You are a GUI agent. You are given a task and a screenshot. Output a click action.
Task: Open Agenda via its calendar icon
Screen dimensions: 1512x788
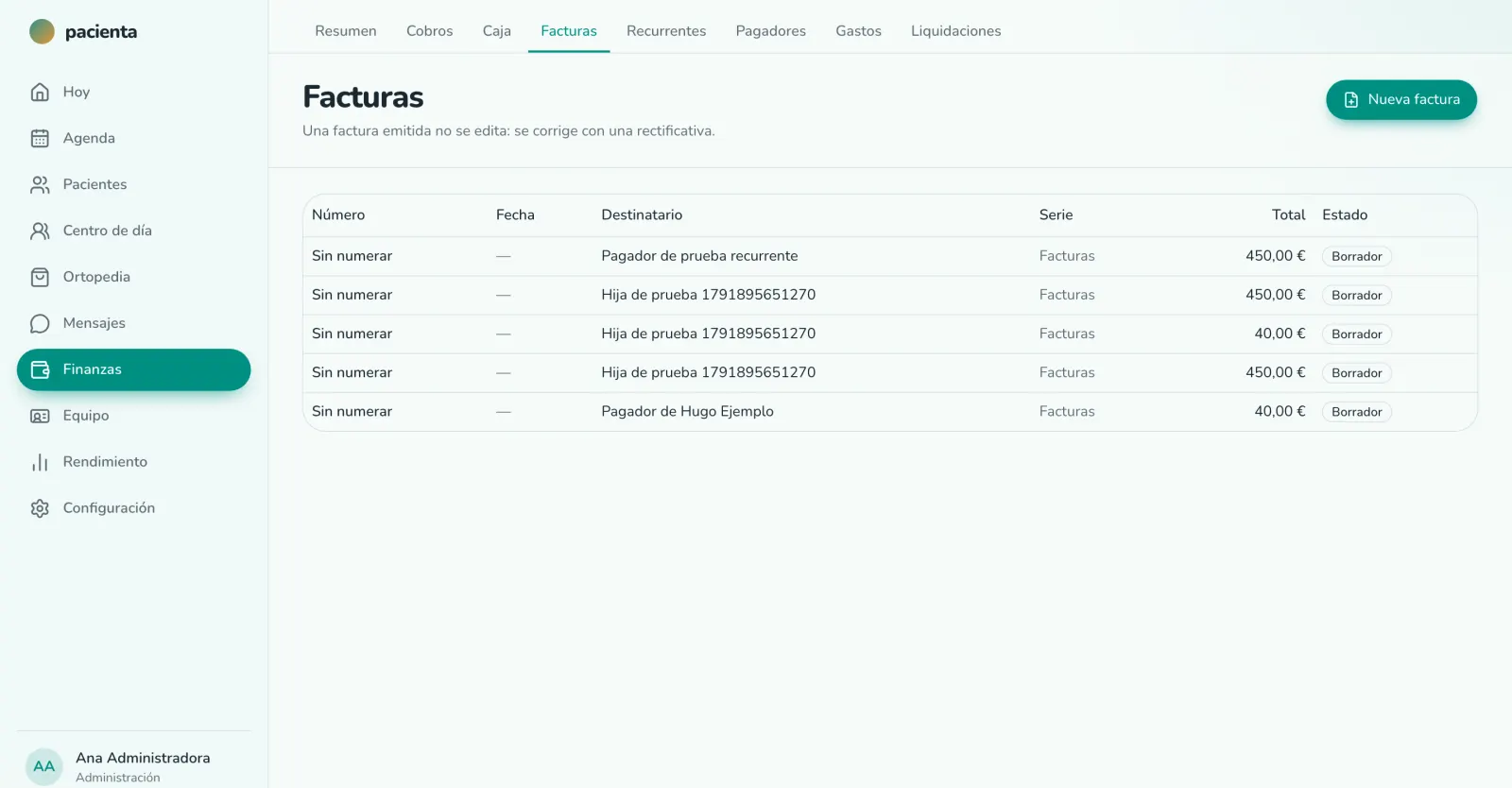(40, 138)
